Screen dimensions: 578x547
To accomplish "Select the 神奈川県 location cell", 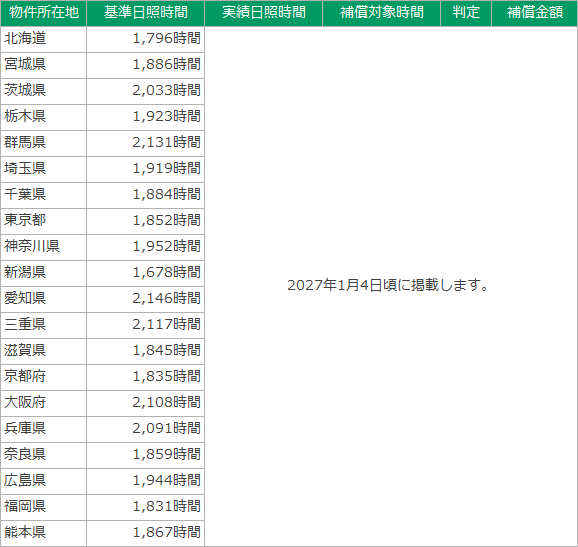I will click(x=43, y=247).
